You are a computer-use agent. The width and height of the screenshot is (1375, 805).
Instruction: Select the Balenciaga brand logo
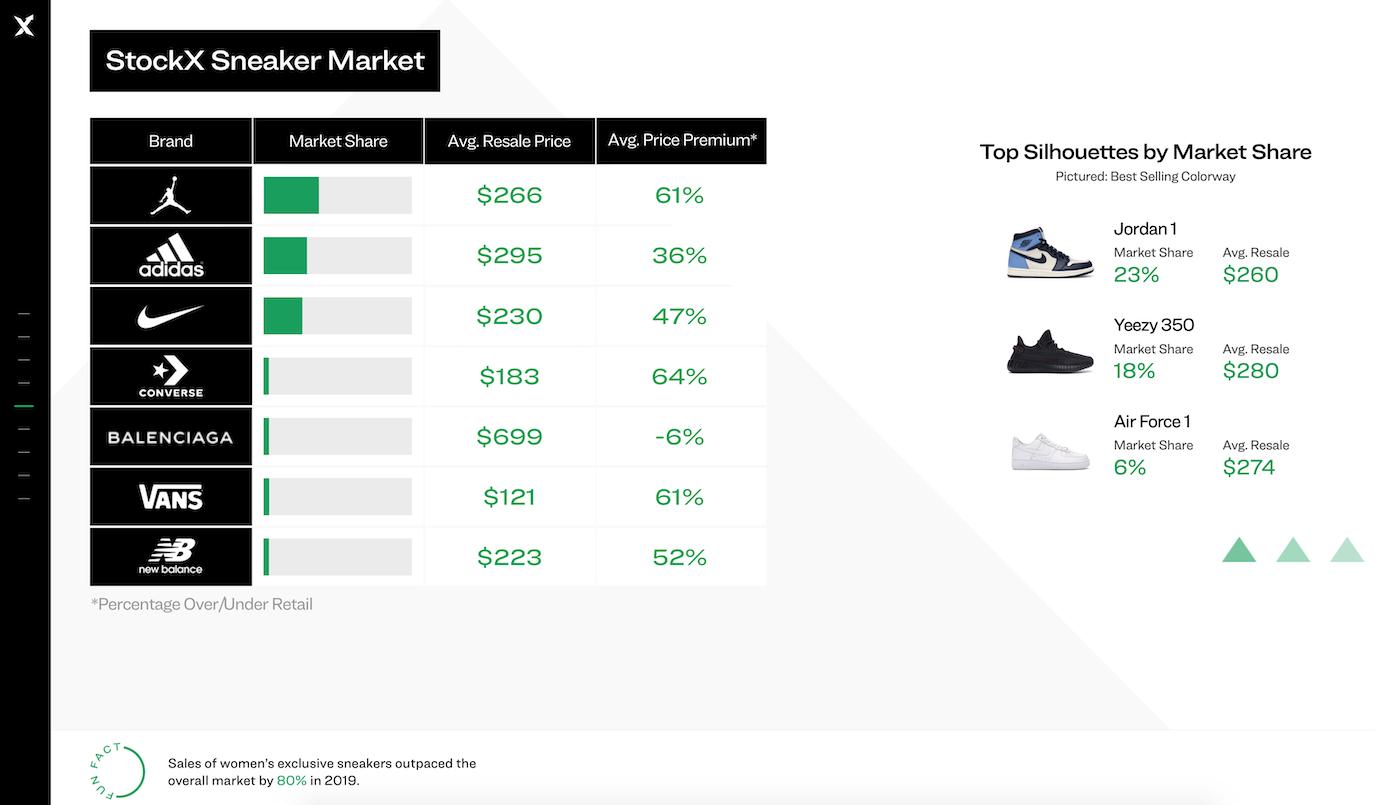[171, 437]
